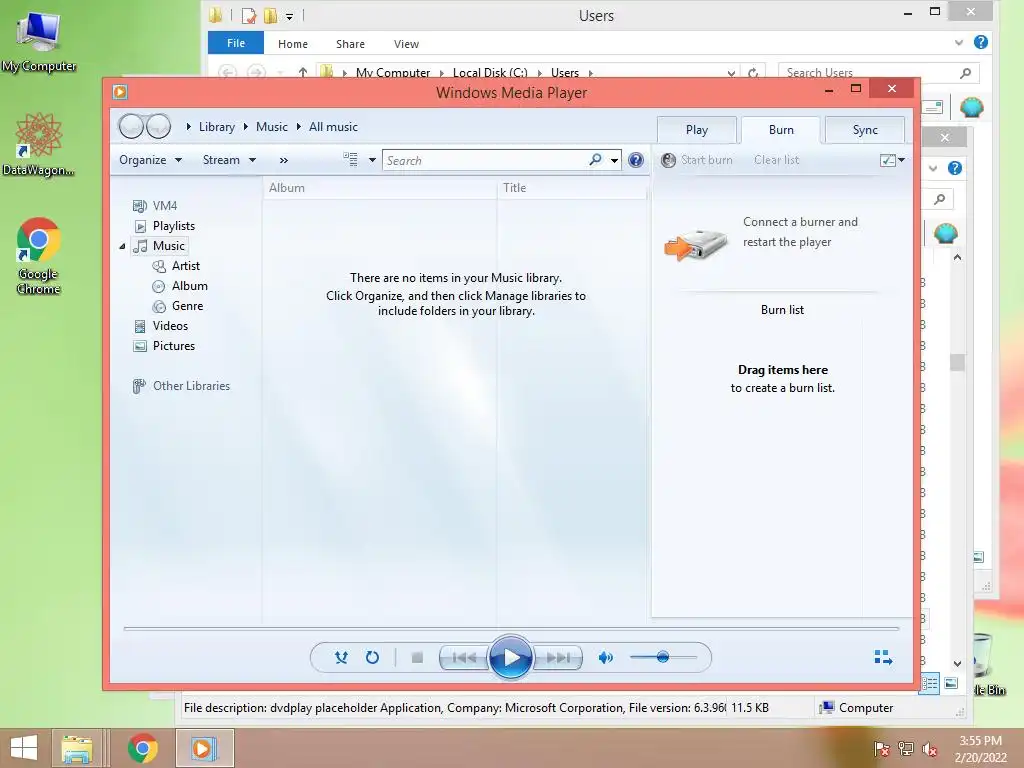Open the Home tab in Users window
The width and height of the screenshot is (1024, 768).
[293, 44]
